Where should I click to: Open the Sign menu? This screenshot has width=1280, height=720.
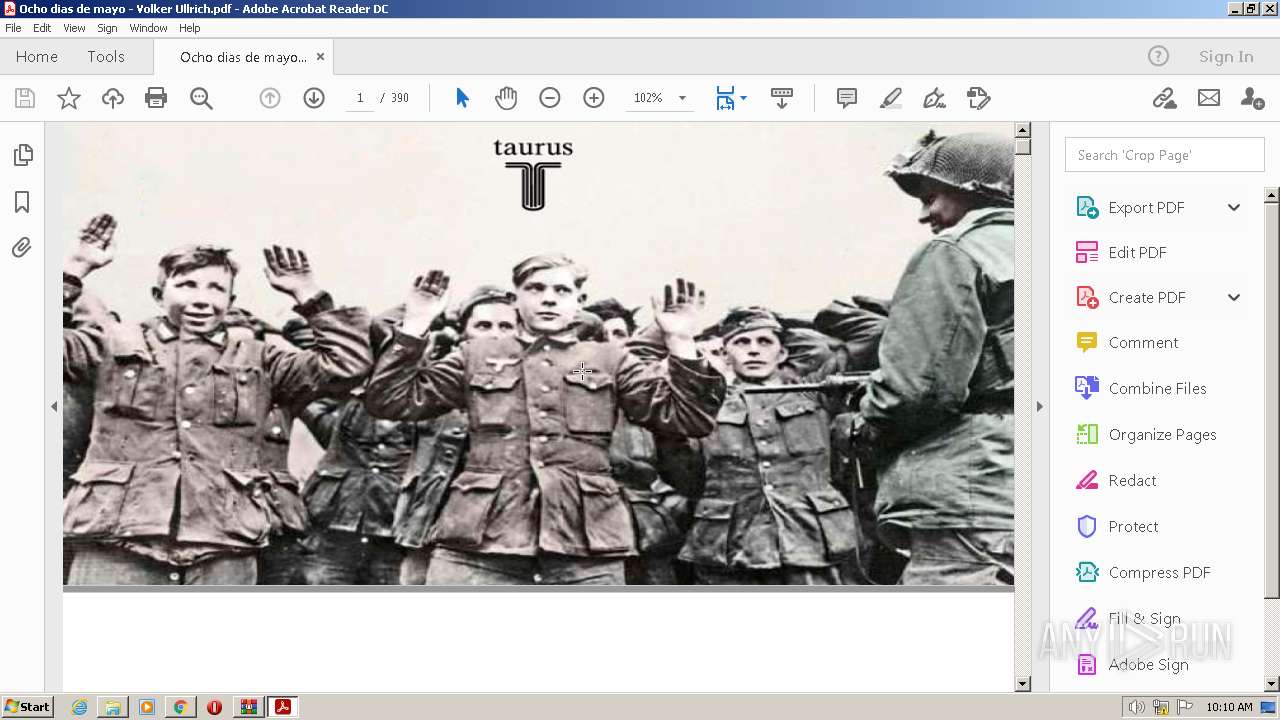pyautogui.click(x=107, y=28)
